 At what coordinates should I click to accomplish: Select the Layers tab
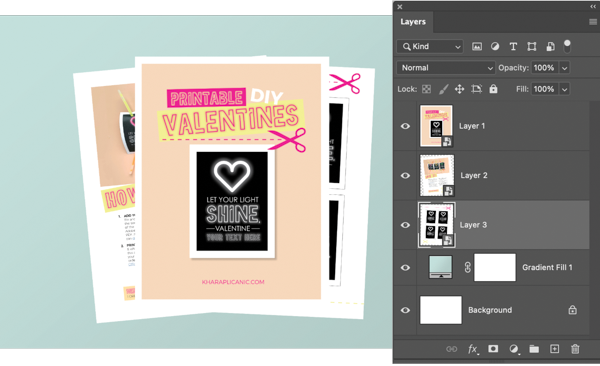point(413,22)
